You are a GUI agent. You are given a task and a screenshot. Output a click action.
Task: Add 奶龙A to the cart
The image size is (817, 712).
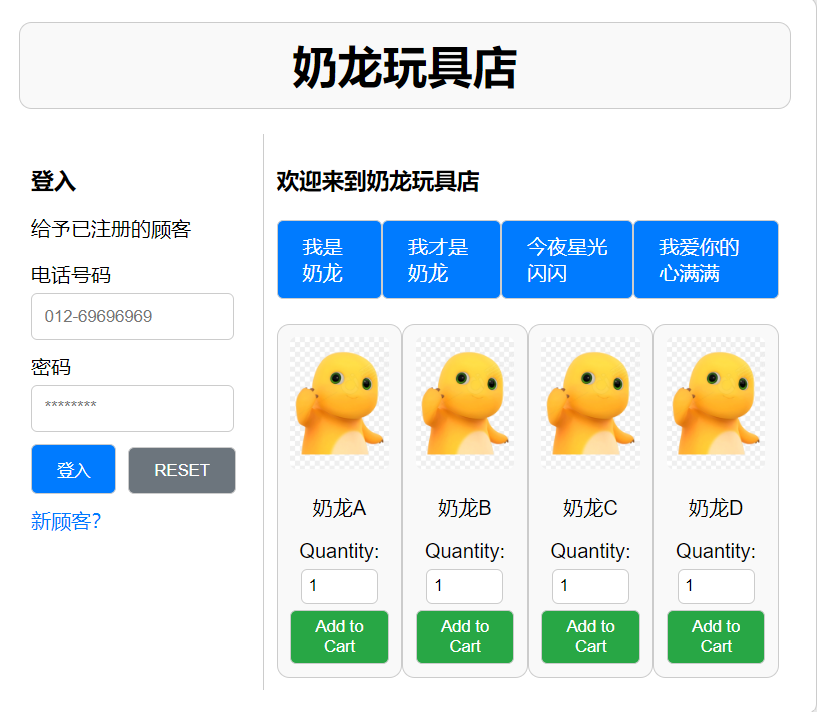tap(339, 637)
